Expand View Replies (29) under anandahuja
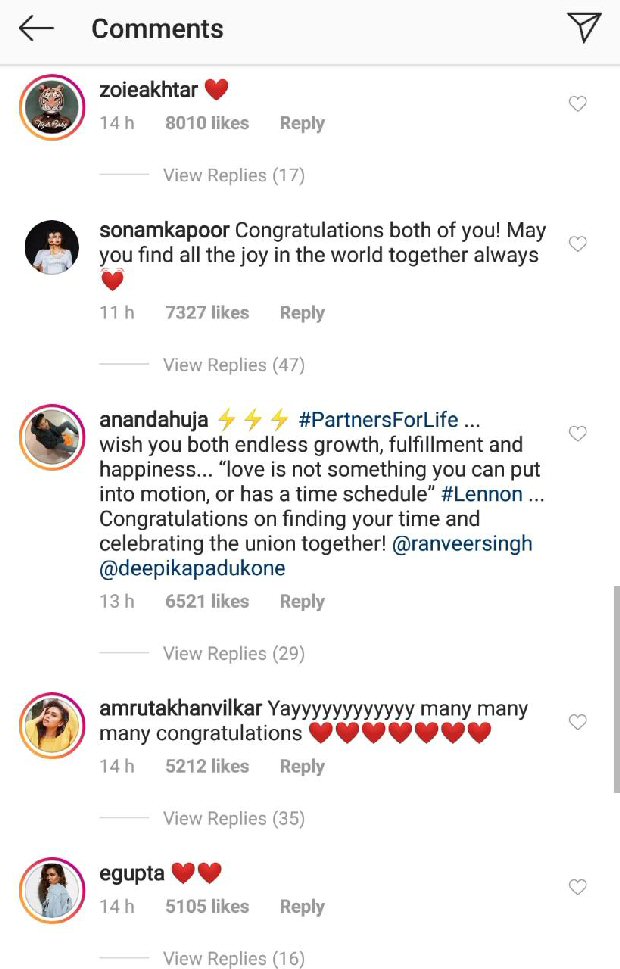Image resolution: width=620 pixels, height=969 pixels. click(x=233, y=653)
